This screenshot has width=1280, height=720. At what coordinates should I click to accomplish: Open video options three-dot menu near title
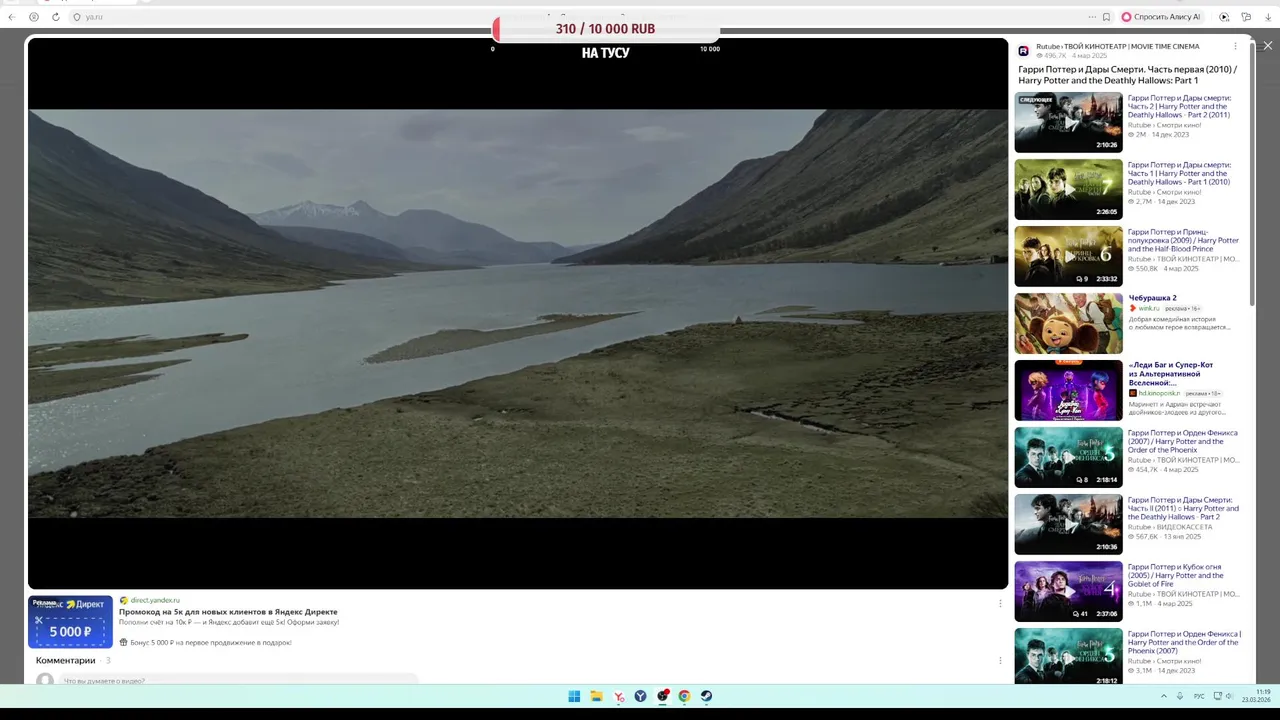(1235, 46)
